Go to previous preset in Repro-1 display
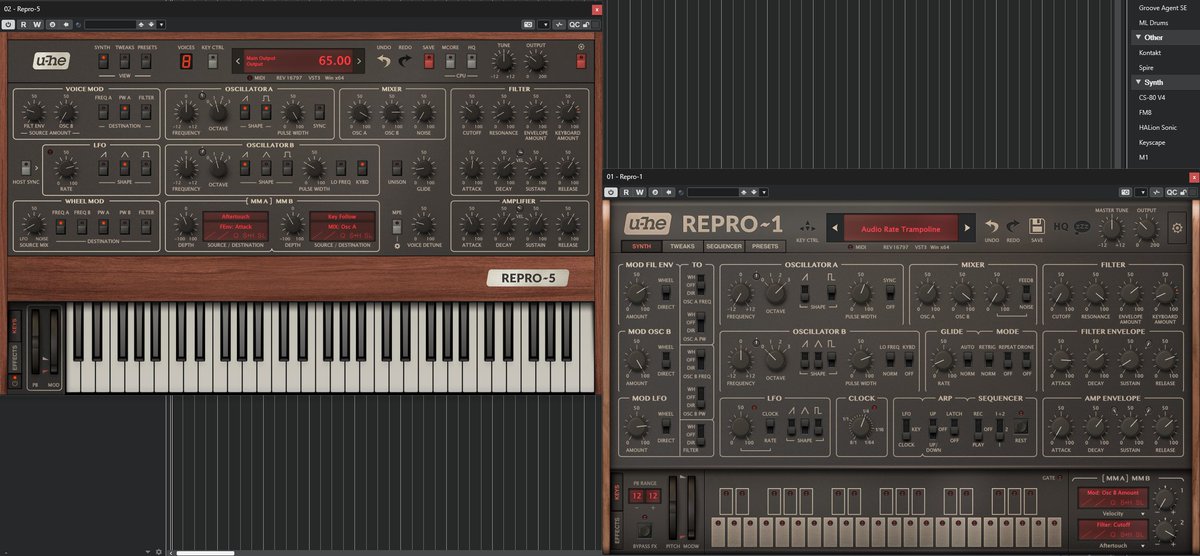The width and height of the screenshot is (1200, 556). tap(836, 229)
